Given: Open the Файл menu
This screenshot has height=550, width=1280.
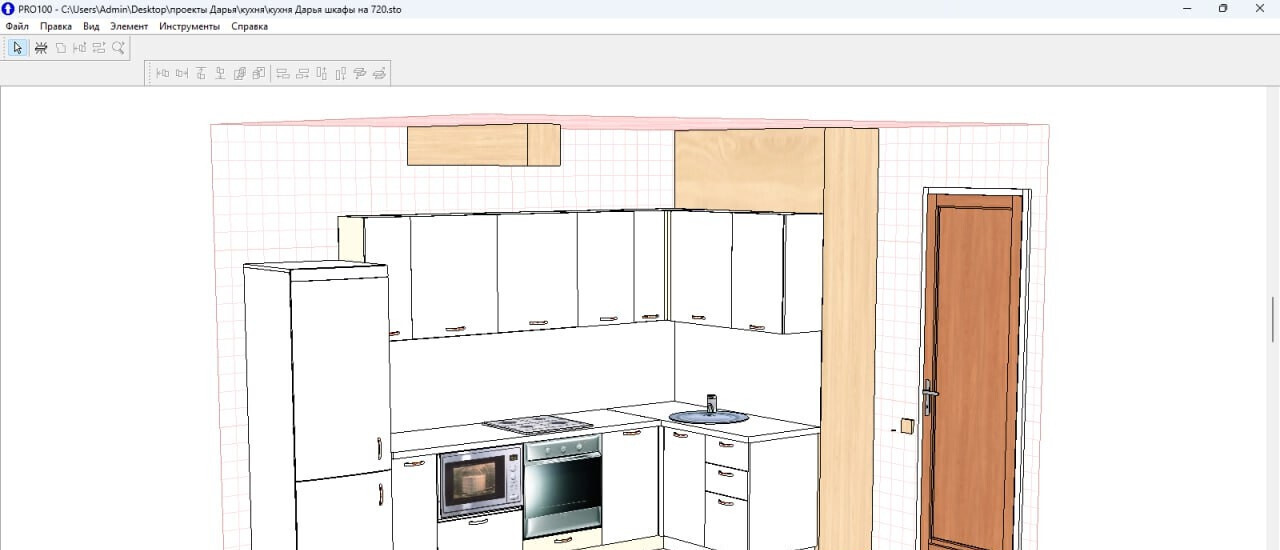Looking at the screenshot, I should [x=17, y=27].
